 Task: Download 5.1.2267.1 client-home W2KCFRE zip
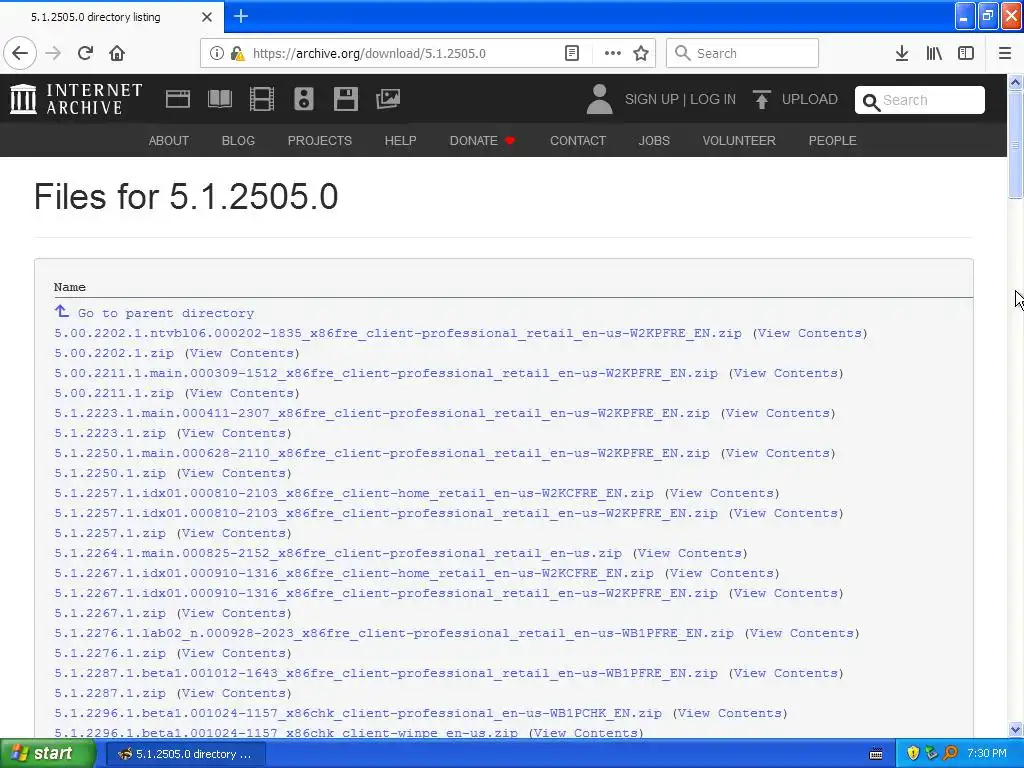(x=354, y=573)
